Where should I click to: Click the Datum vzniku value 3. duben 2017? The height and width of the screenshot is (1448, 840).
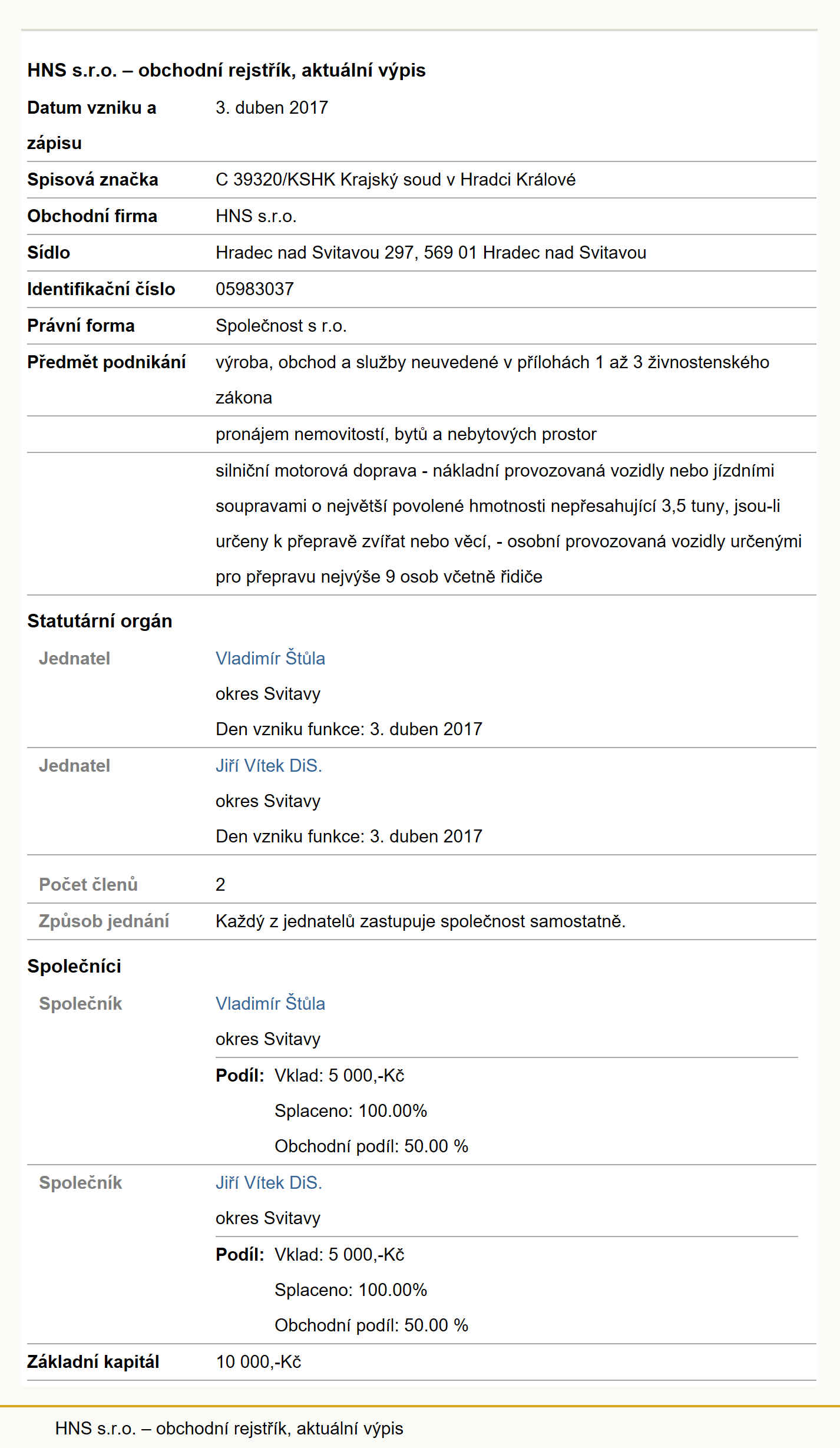click(272, 108)
